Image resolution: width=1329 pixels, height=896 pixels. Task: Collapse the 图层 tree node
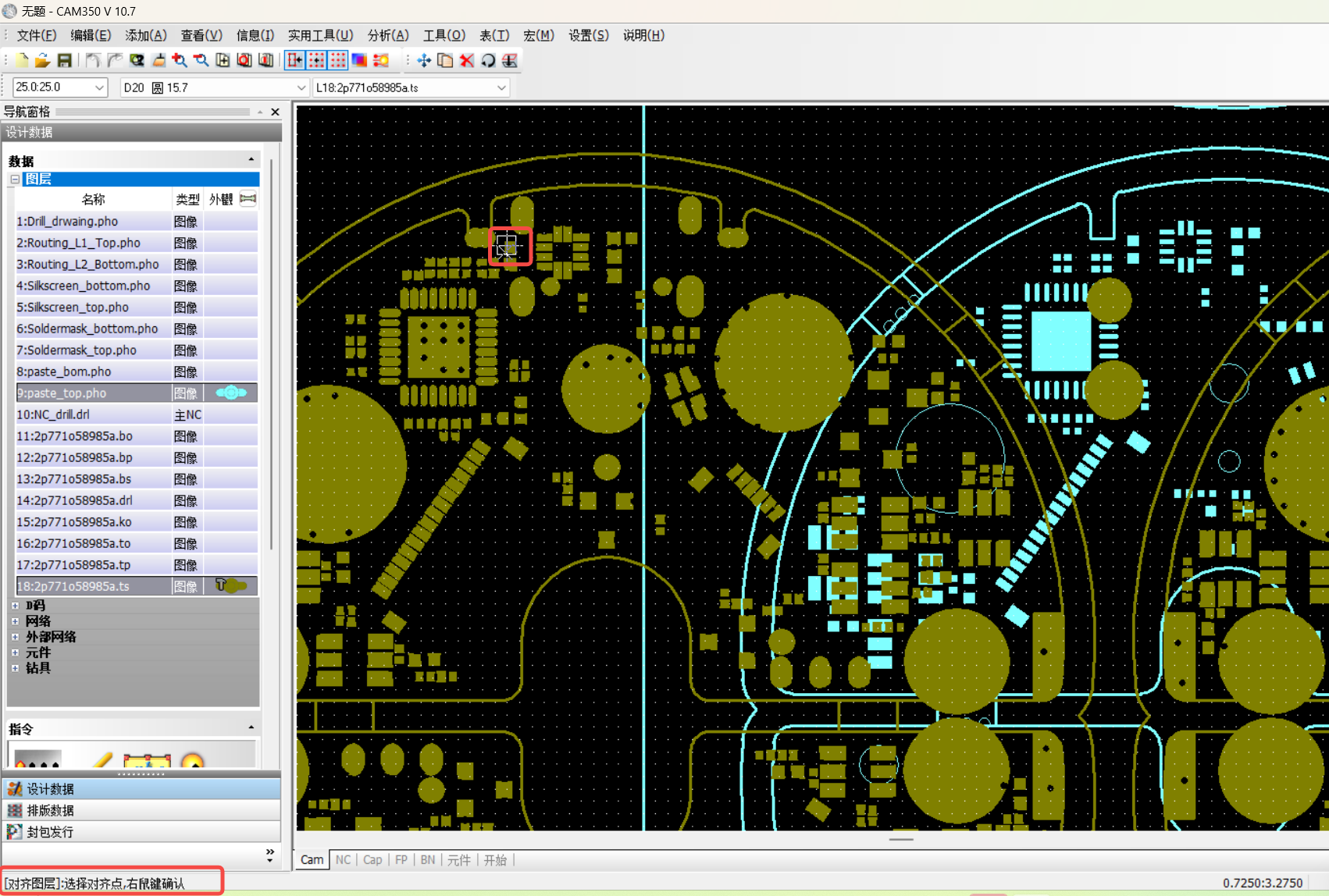coord(15,179)
